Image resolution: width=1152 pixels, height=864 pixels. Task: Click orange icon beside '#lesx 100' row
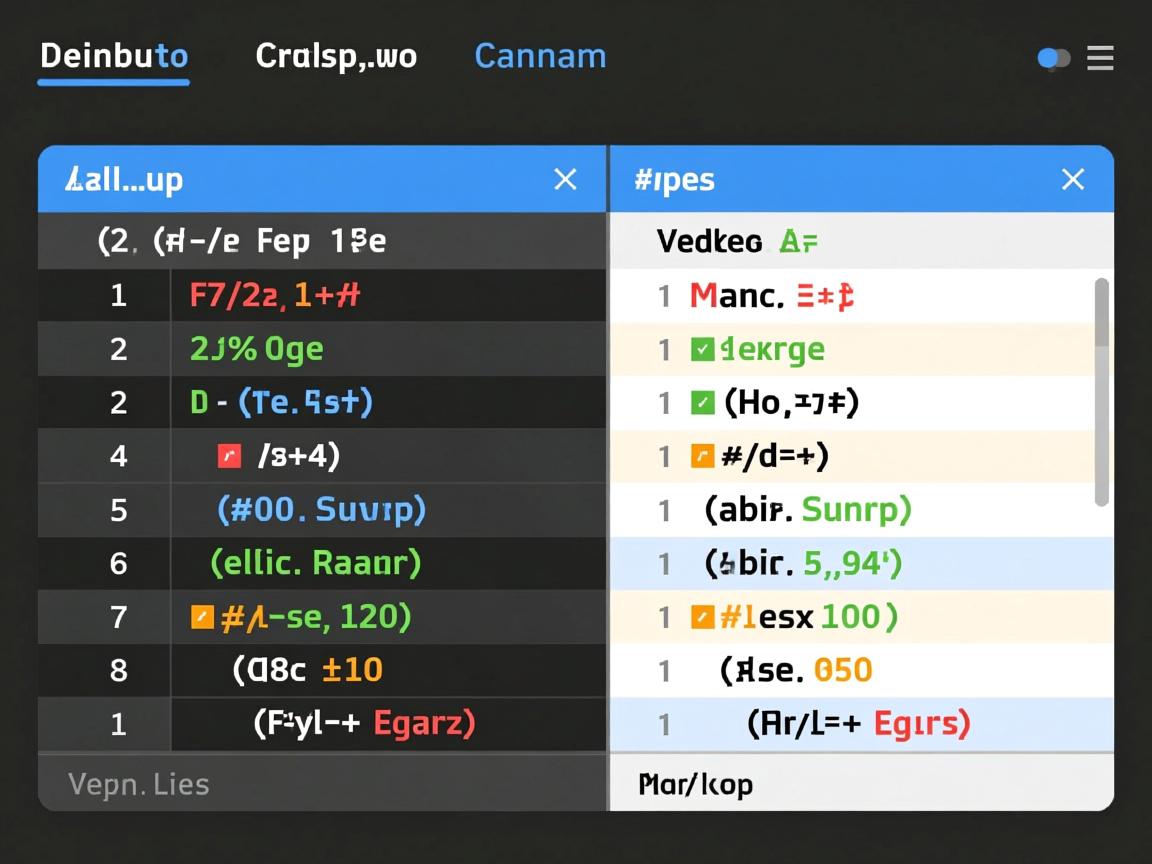point(702,617)
